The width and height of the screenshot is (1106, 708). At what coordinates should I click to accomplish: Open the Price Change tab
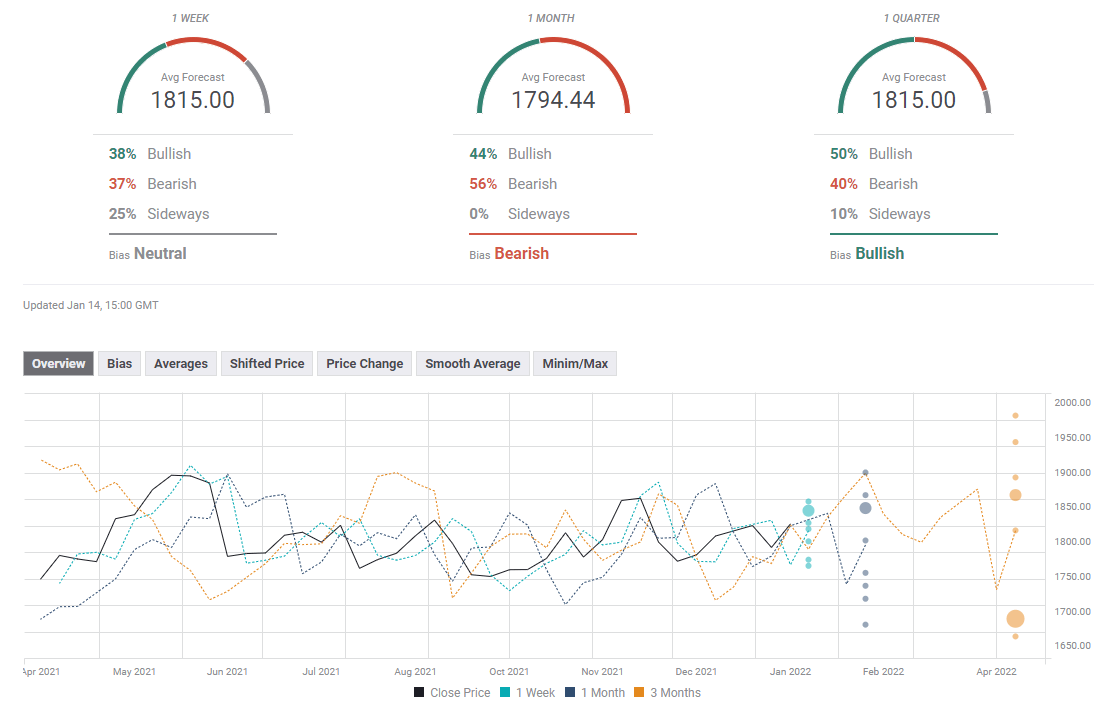pyautogui.click(x=365, y=364)
